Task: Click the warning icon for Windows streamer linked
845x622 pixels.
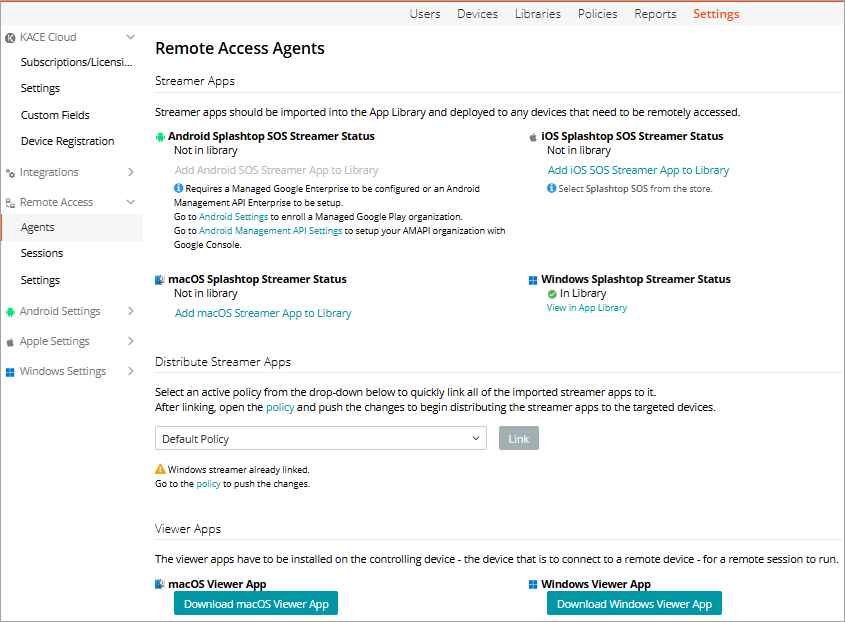Action: [160, 469]
